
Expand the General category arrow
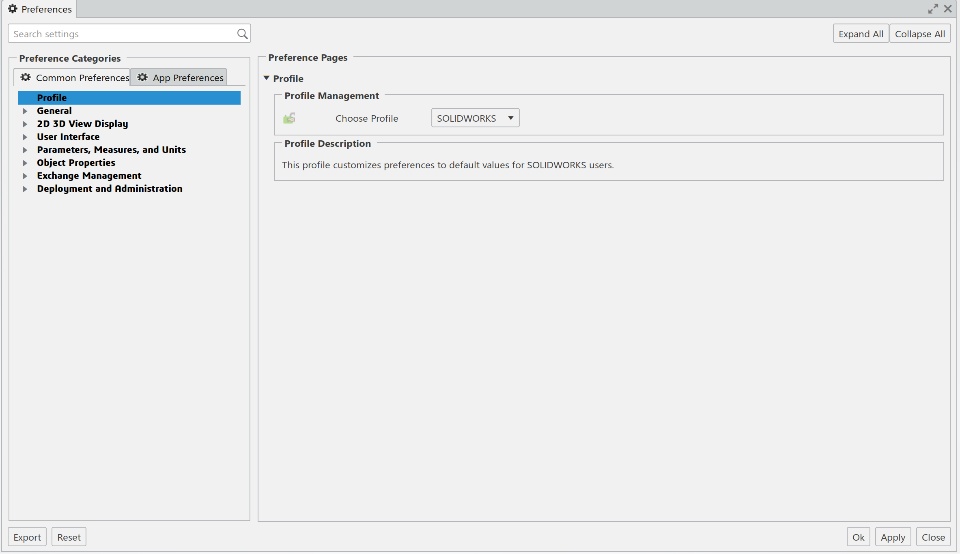click(x=25, y=111)
